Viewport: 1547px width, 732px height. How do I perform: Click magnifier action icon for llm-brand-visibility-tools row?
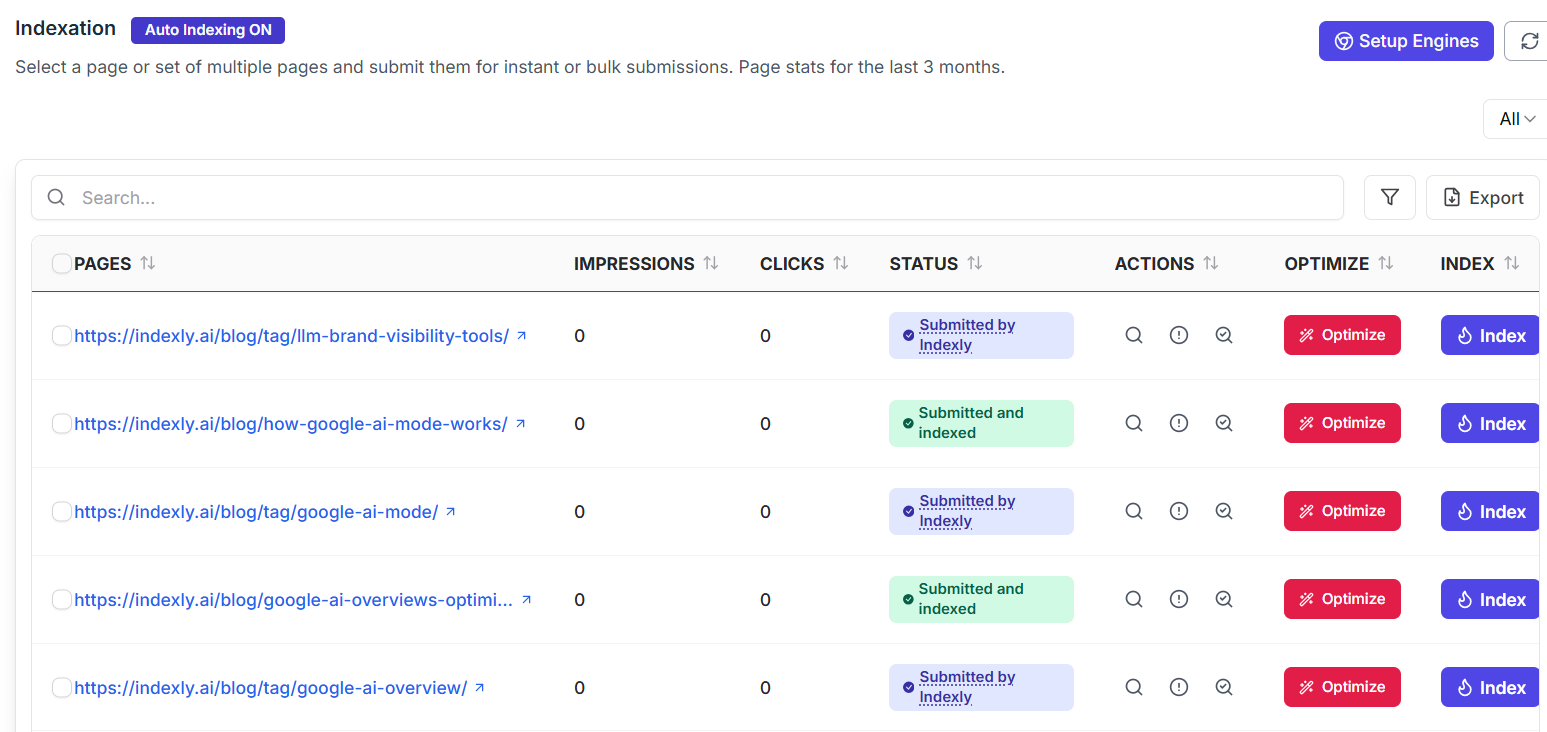point(1133,336)
